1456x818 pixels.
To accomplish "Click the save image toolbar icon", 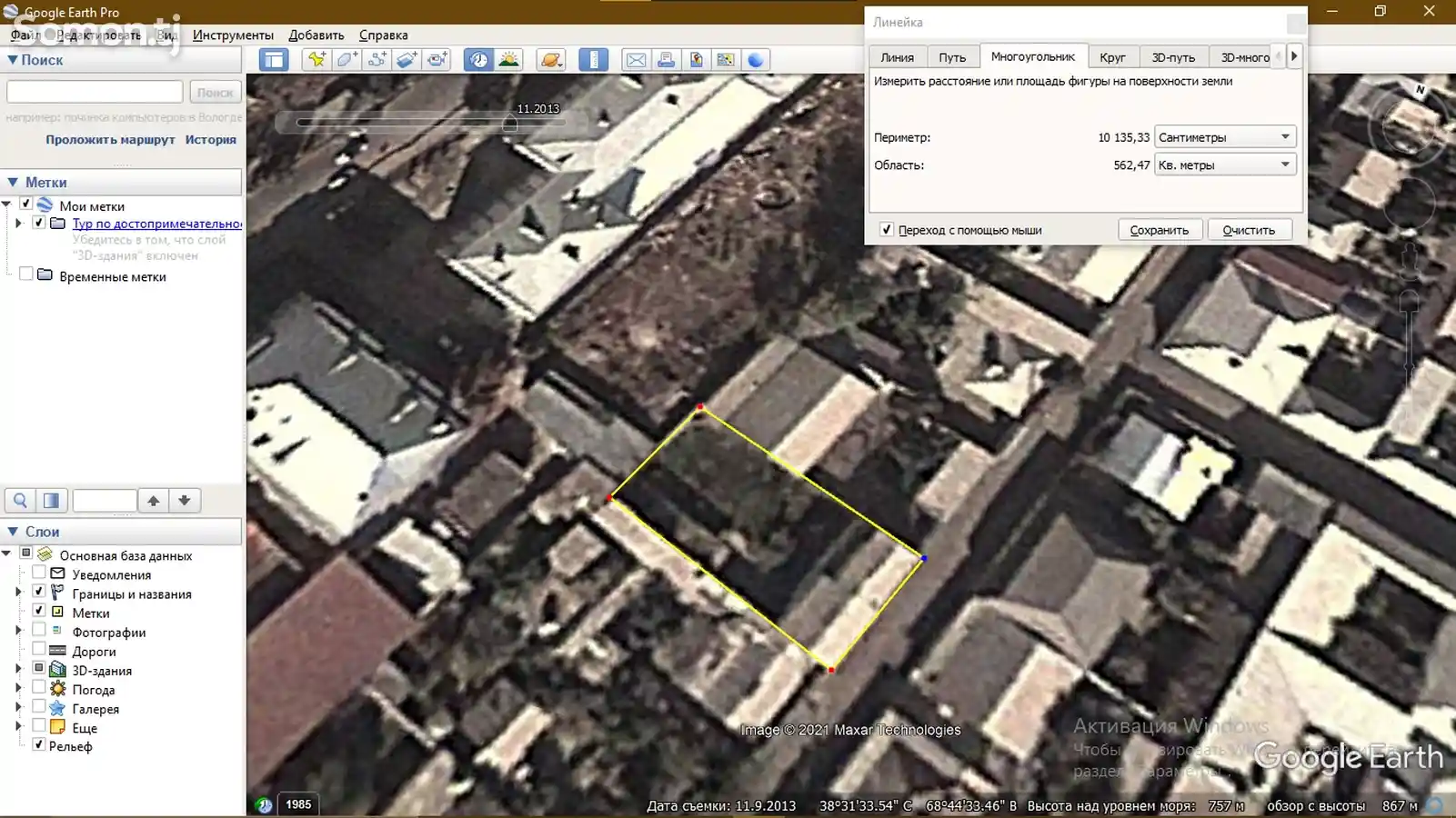I will click(696, 60).
